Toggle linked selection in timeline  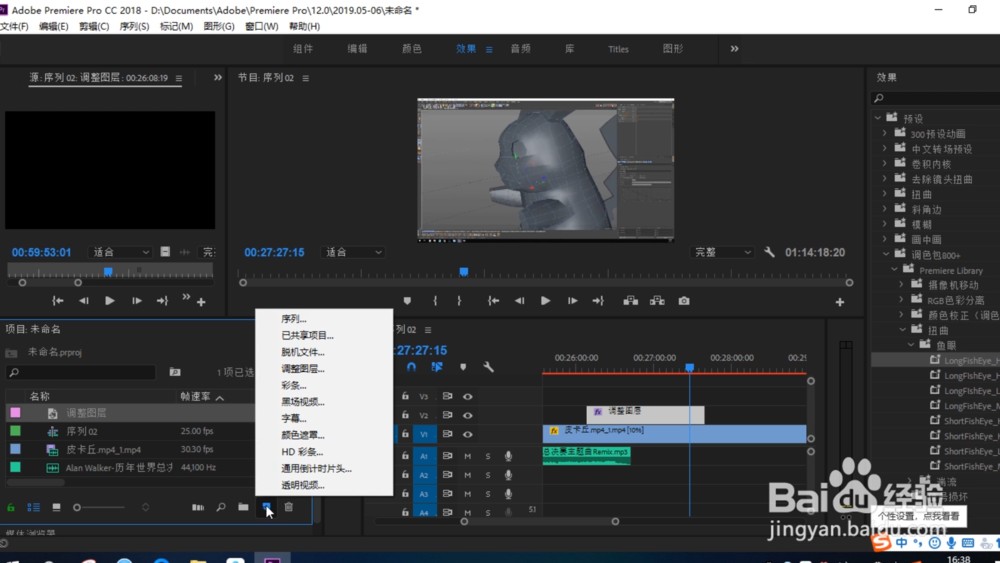(x=437, y=367)
